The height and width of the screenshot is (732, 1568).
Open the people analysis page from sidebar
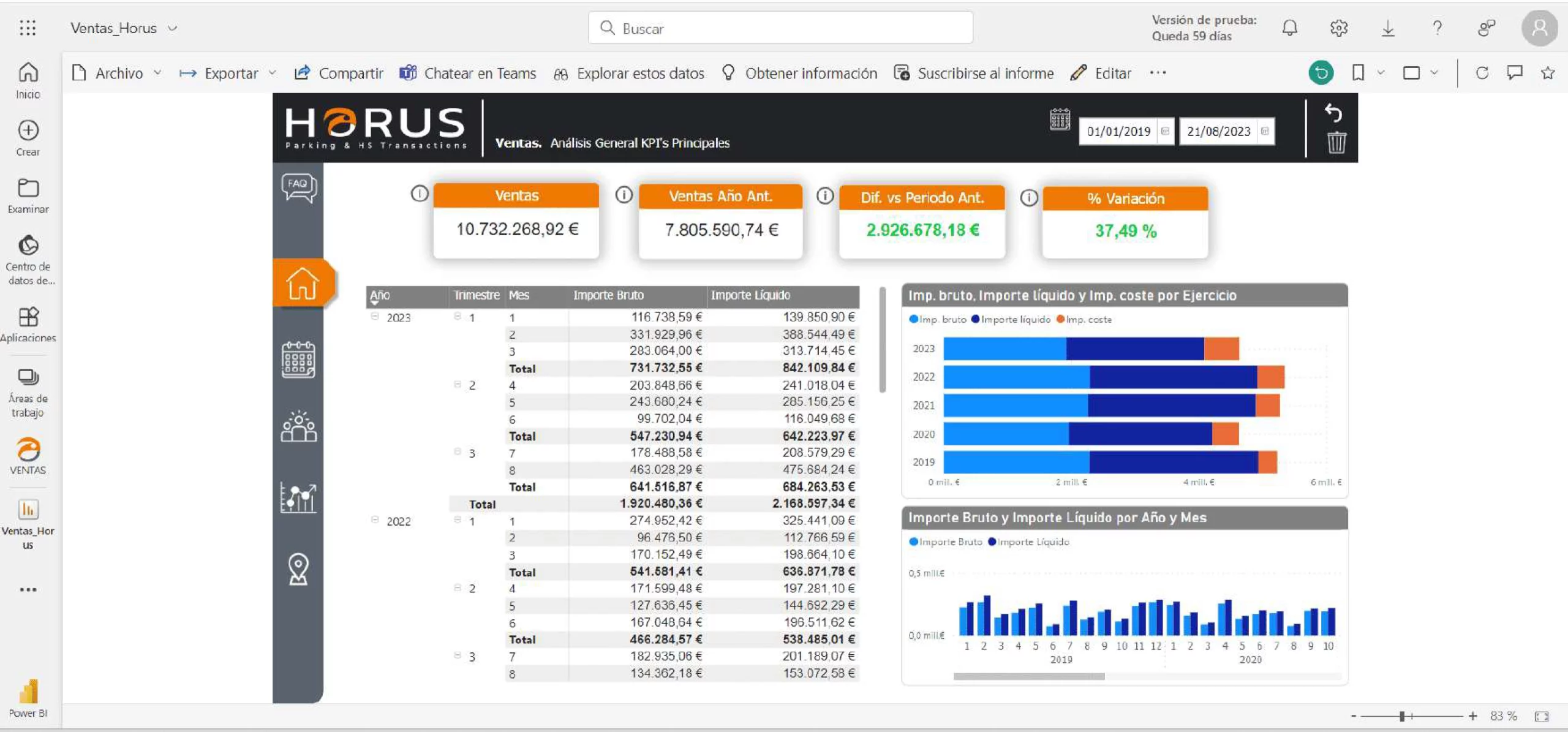298,427
